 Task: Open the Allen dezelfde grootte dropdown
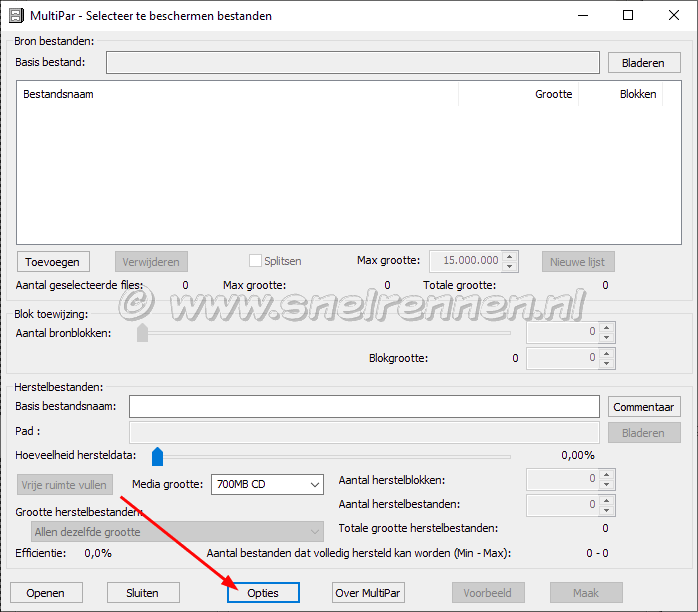(177, 532)
